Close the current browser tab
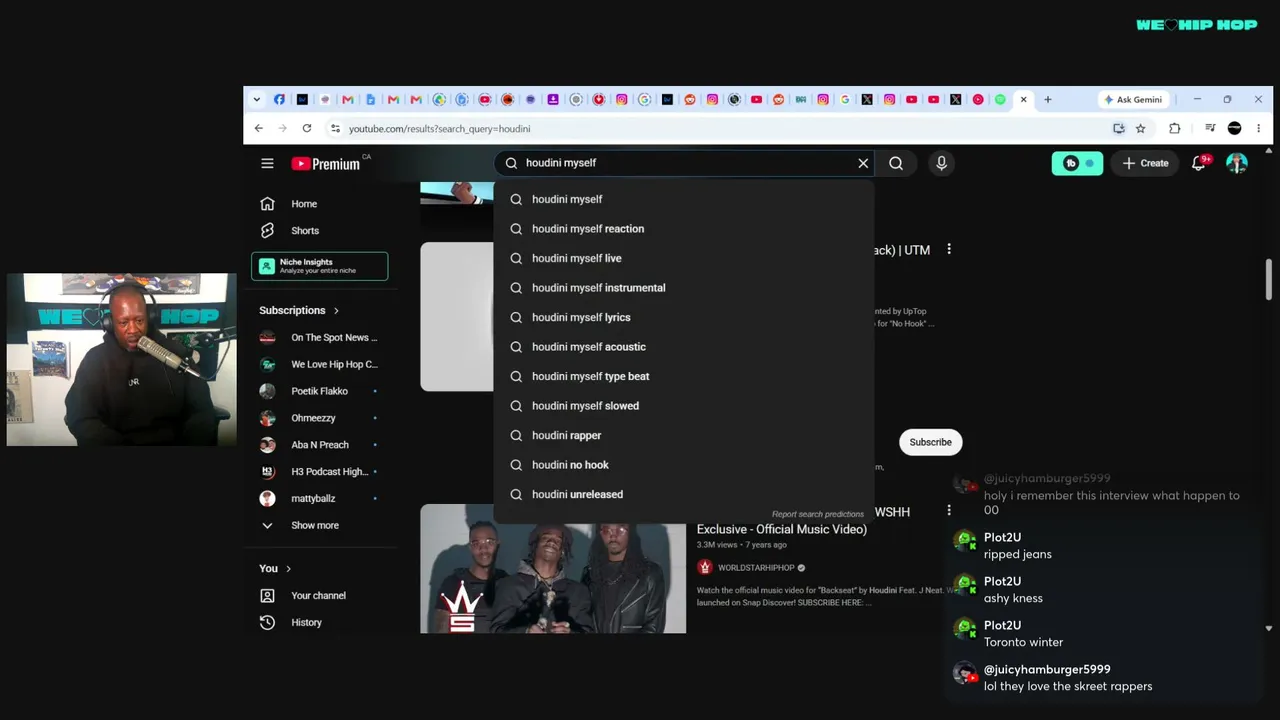Image resolution: width=1280 pixels, height=720 pixels. [1023, 100]
